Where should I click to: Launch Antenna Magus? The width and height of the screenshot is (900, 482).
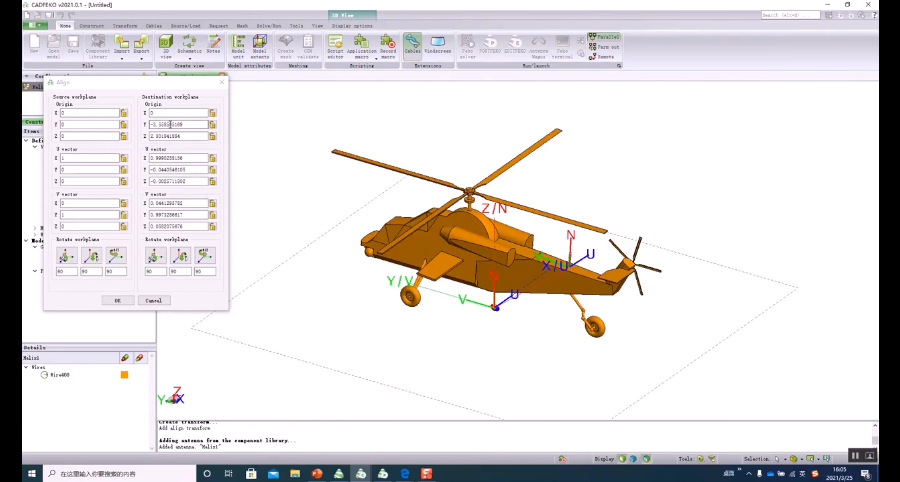coord(538,46)
